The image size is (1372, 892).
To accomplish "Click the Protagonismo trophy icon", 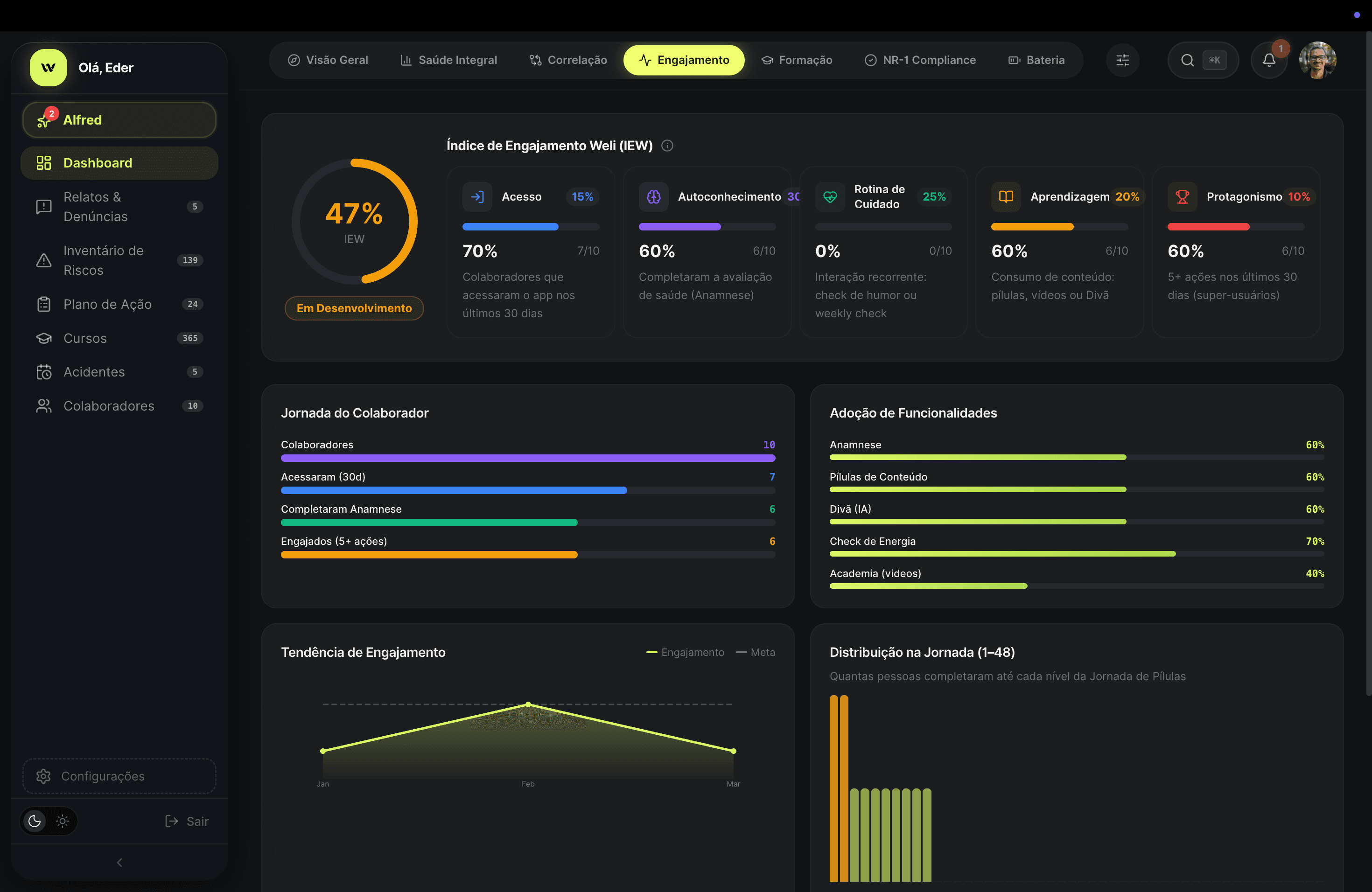I will [x=1182, y=197].
